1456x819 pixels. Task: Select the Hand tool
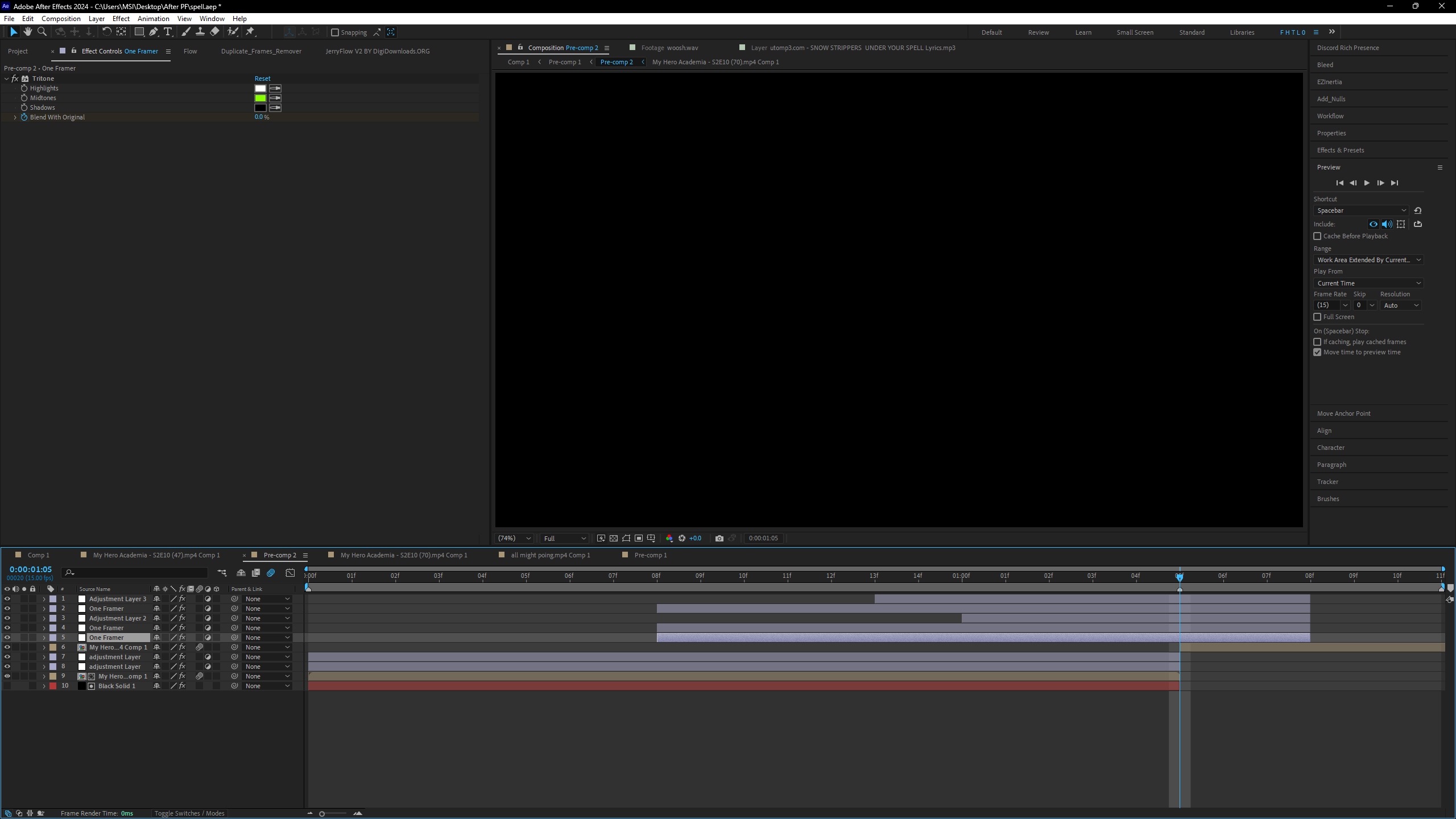click(x=28, y=32)
